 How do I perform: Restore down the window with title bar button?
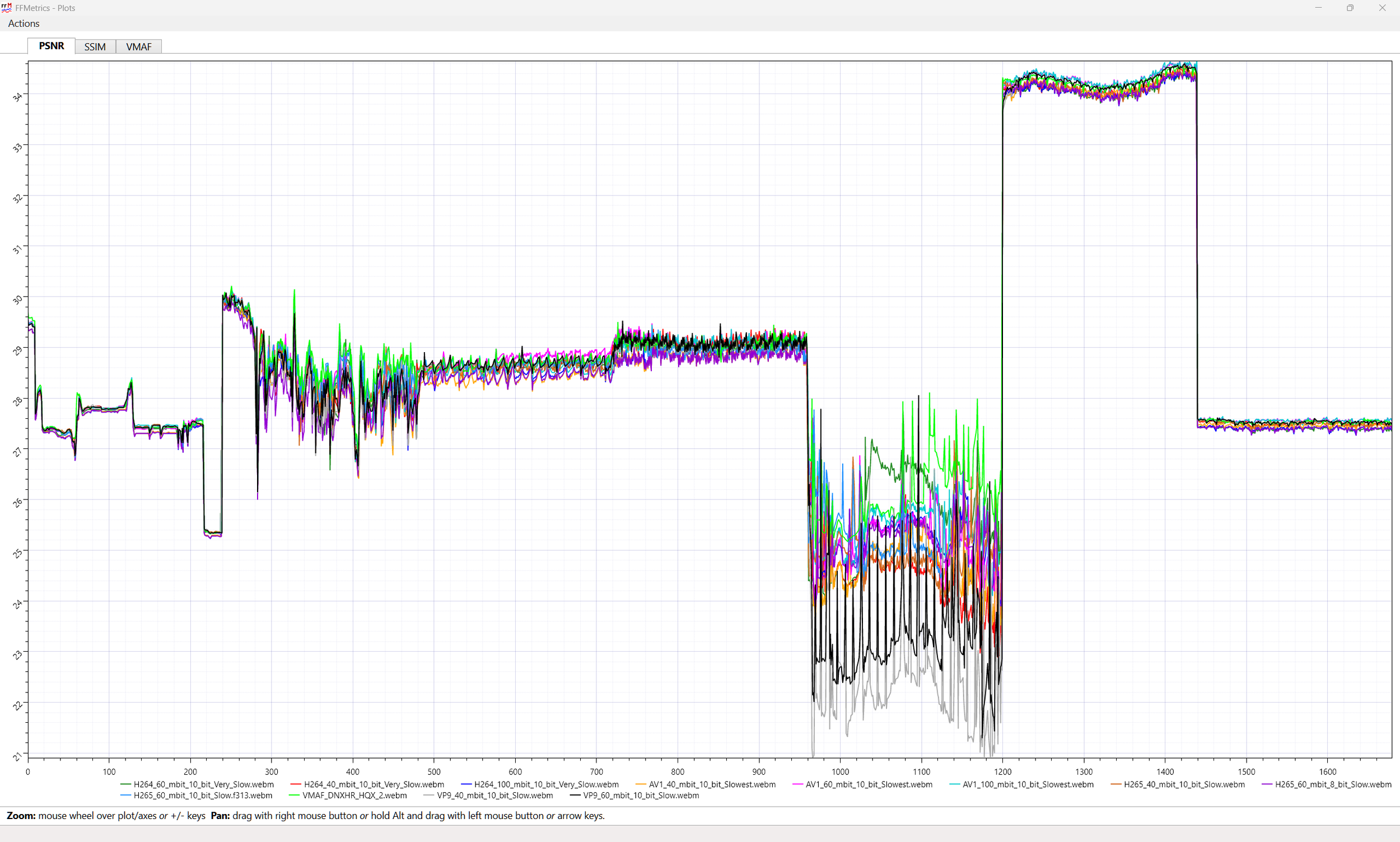(x=1350, y=8)
